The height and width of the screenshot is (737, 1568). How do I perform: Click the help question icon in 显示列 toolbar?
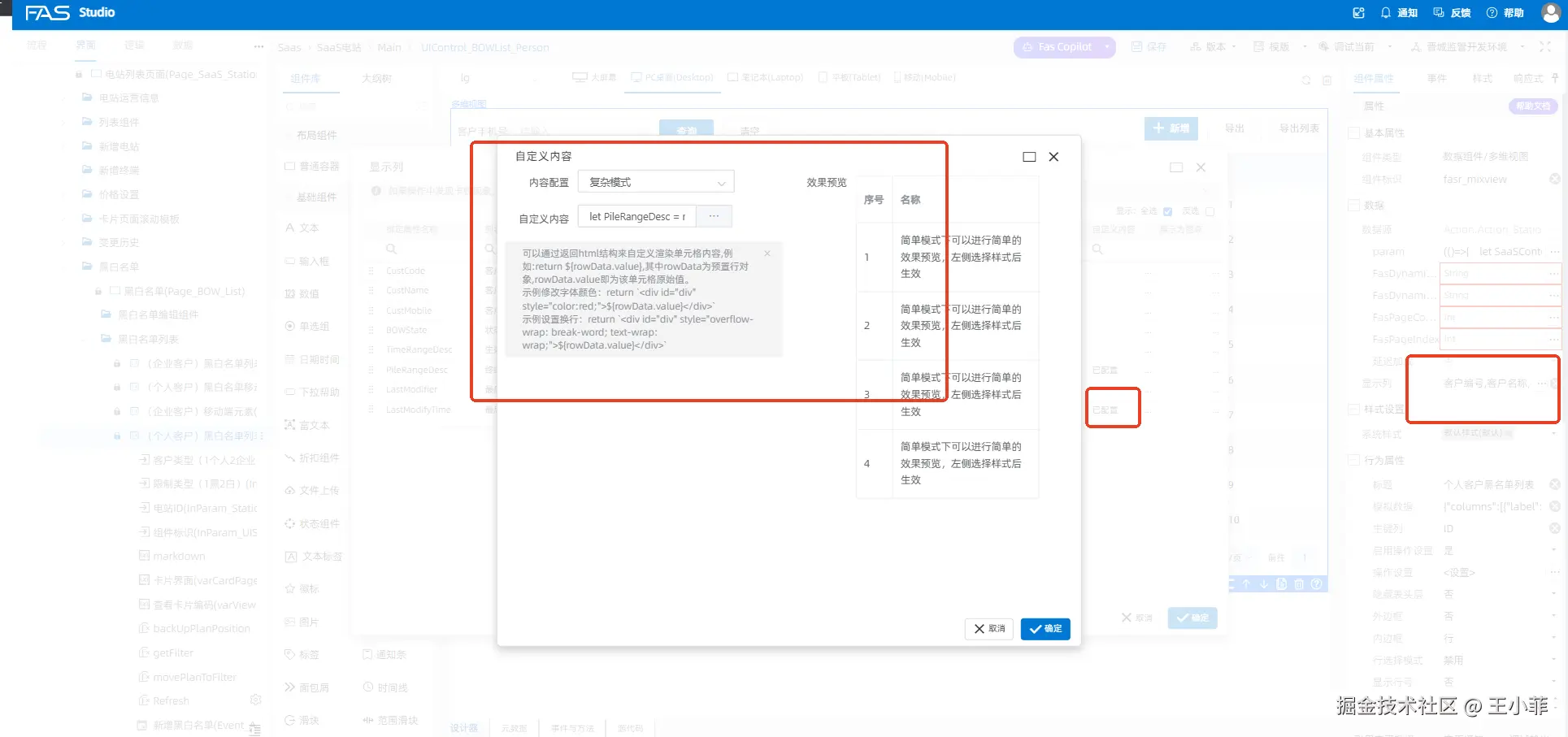tap(1317, 584)
